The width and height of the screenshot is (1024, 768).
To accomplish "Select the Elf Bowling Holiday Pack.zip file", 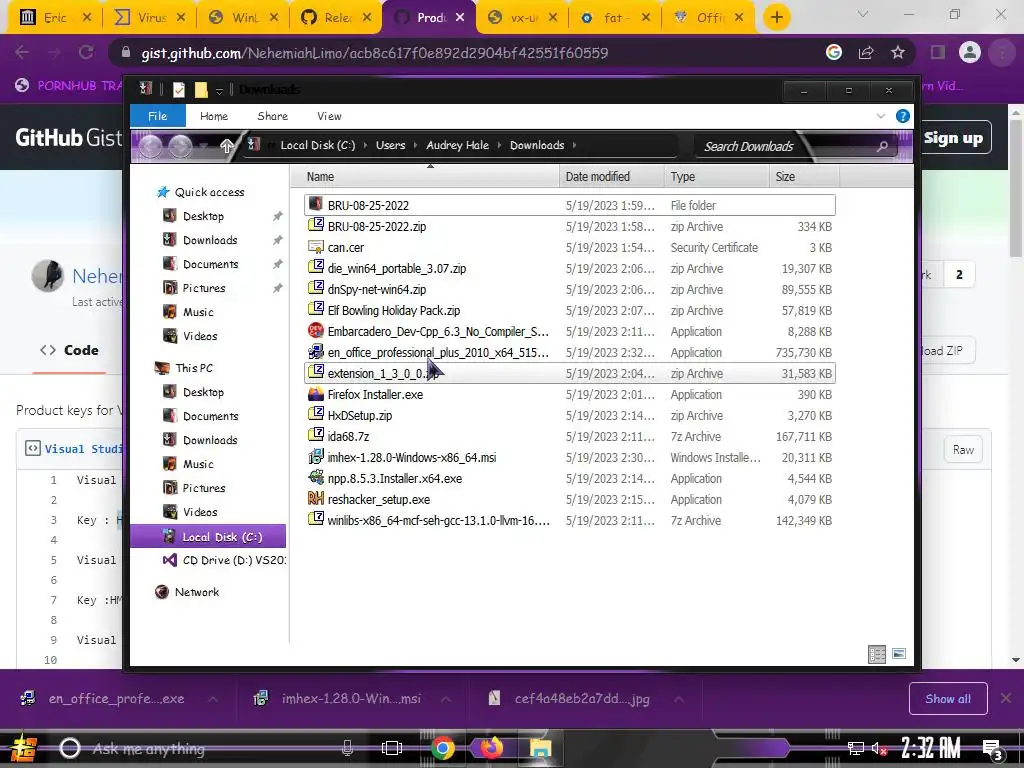I will pos(394,310).
